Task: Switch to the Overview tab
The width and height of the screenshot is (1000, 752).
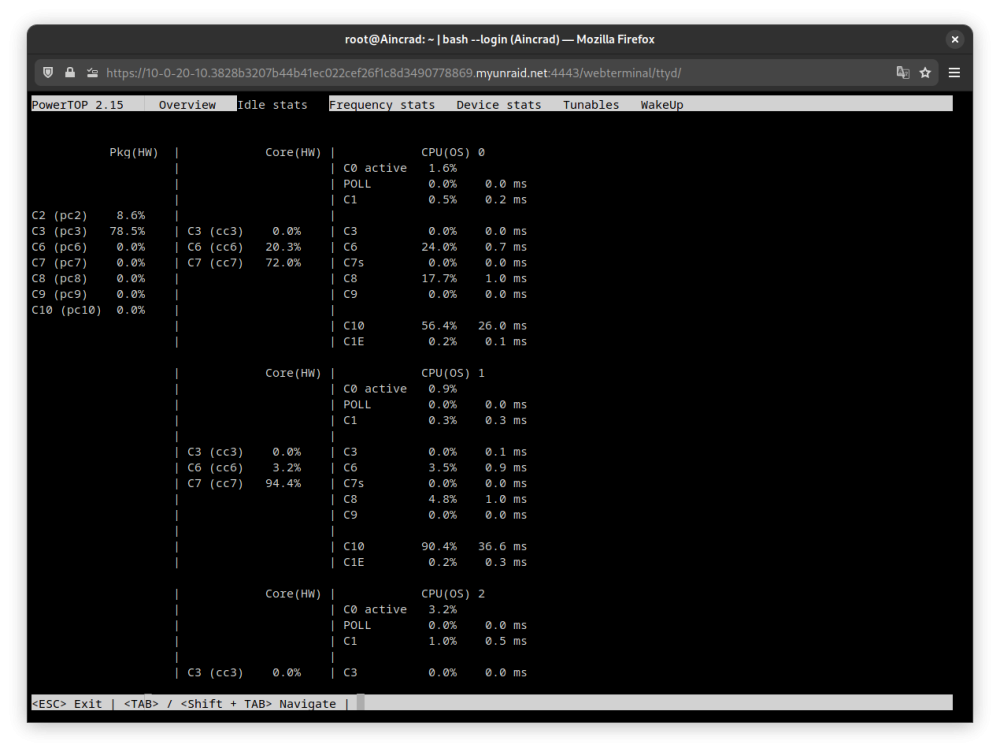Action: (x=187, y=105)
